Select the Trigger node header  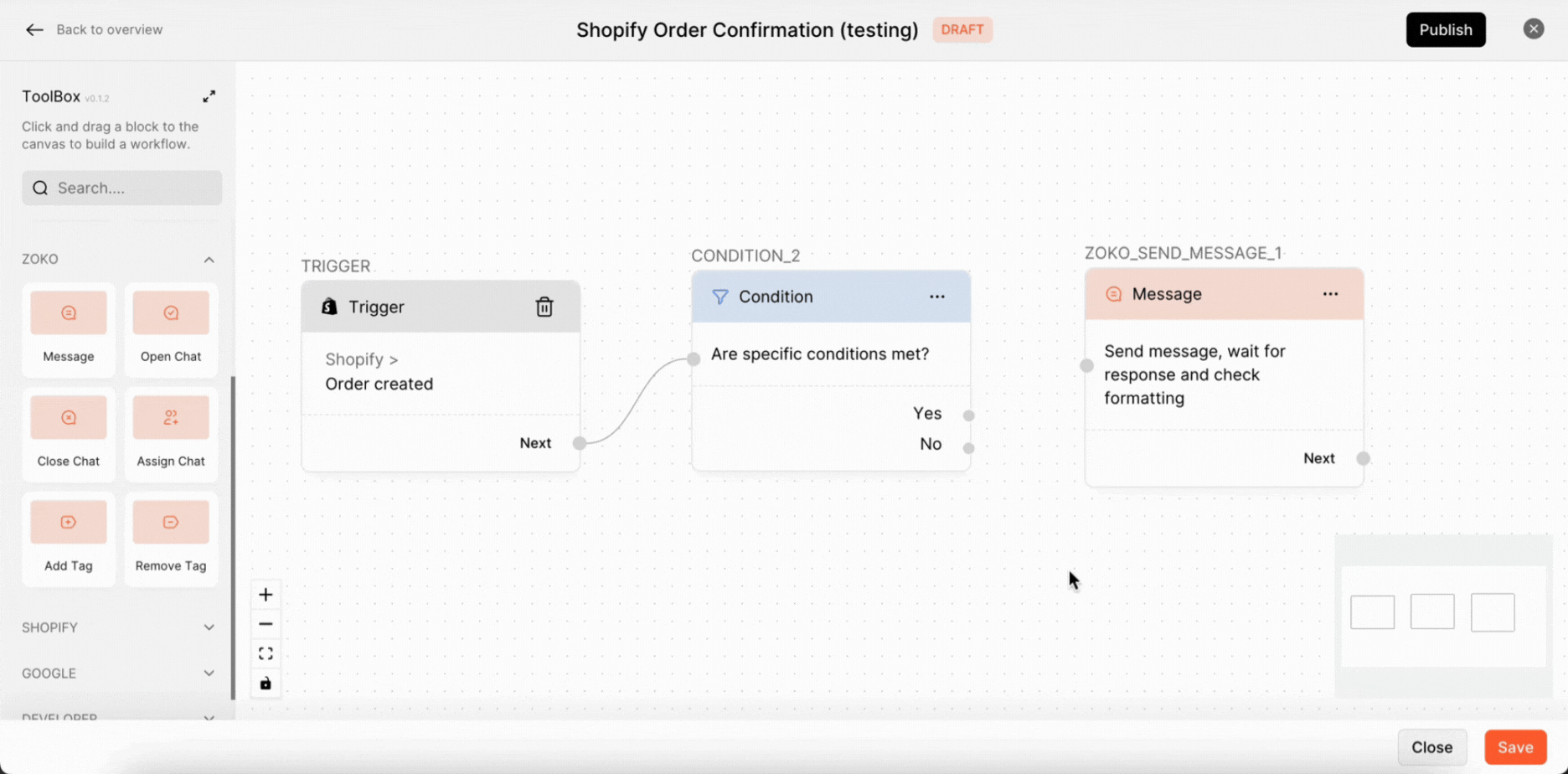click(x=441, y=307)
